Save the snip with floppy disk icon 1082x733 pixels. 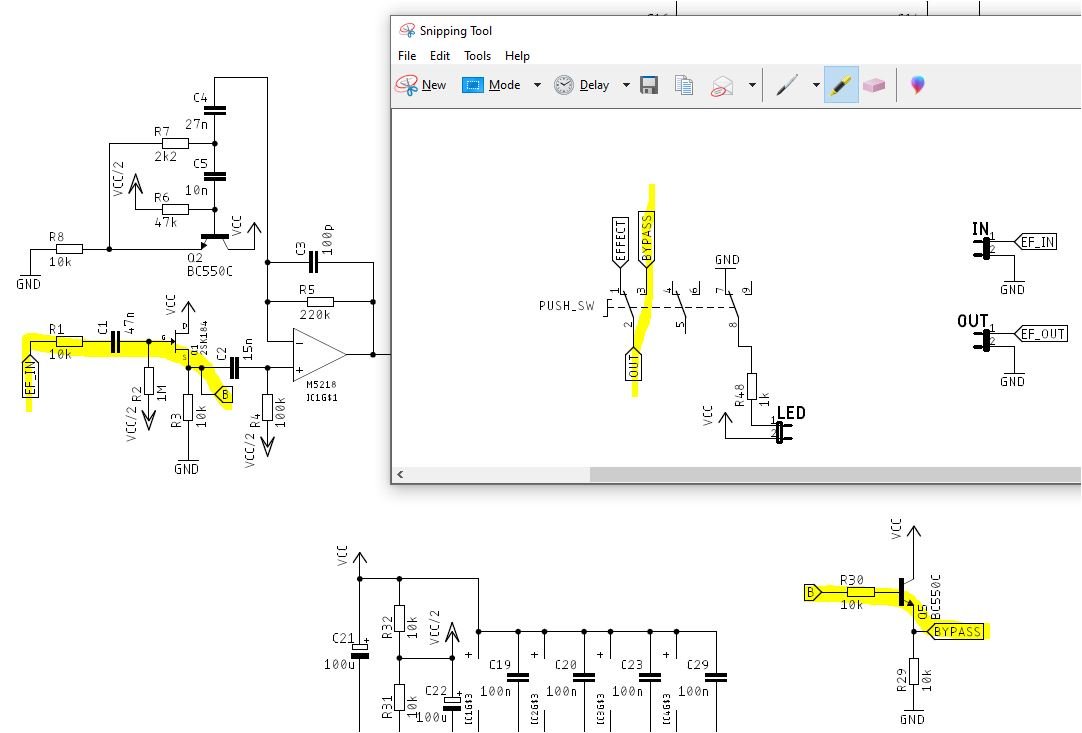(649, 85)
